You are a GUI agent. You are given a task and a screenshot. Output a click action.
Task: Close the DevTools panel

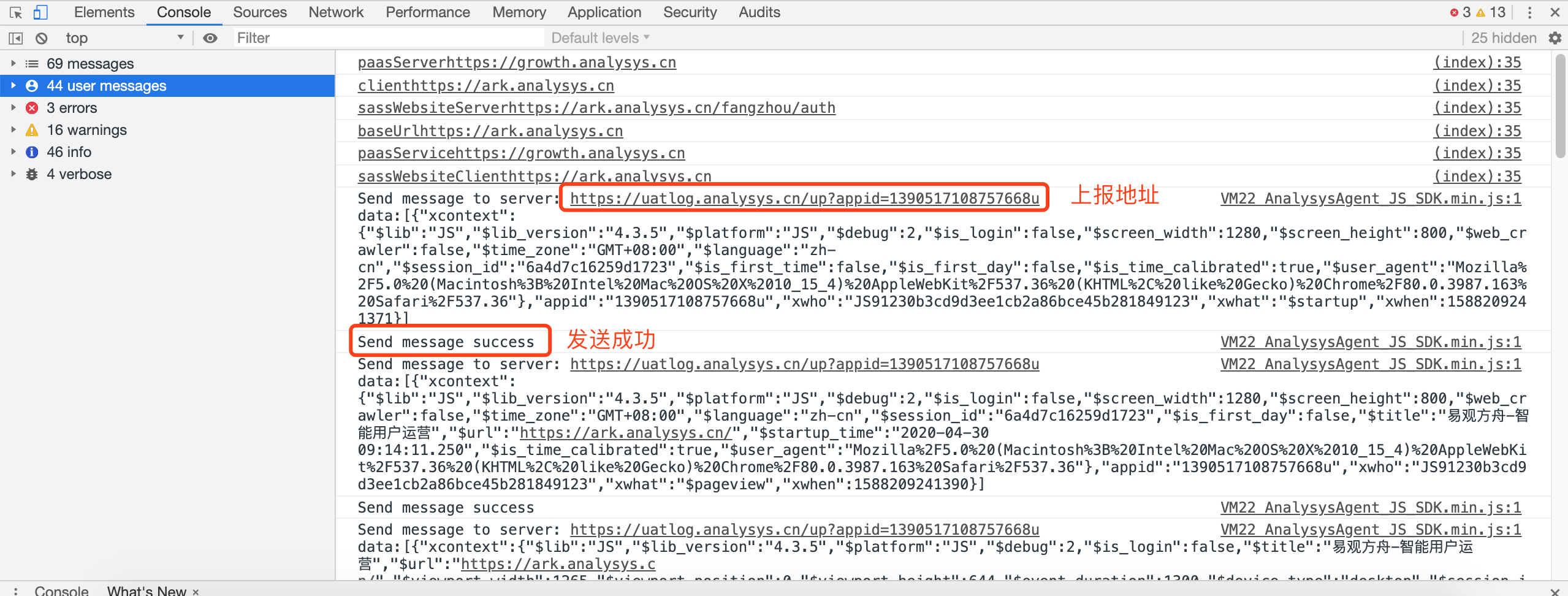click(x=1555, y=12)
